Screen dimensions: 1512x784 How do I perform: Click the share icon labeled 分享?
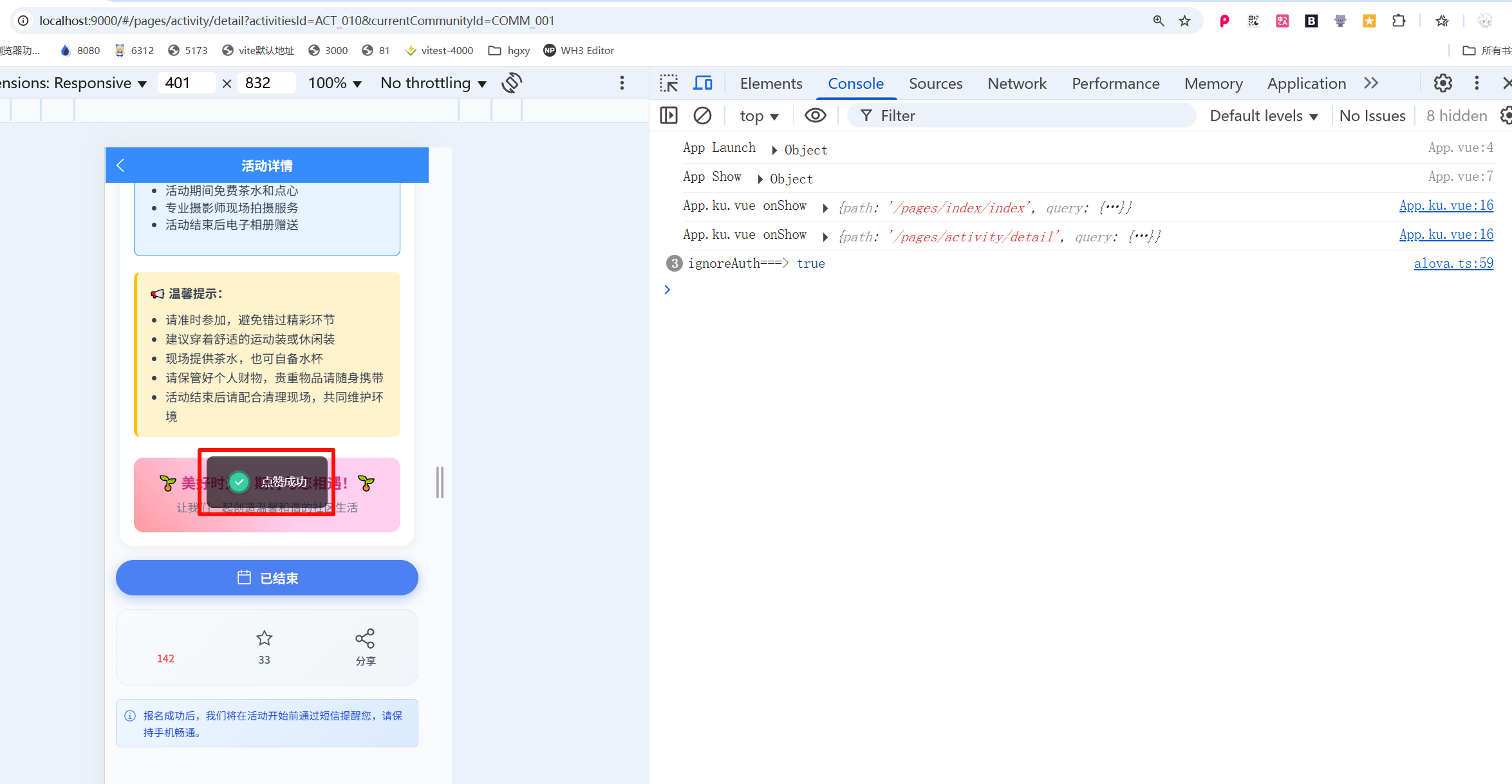pos(365,639)
